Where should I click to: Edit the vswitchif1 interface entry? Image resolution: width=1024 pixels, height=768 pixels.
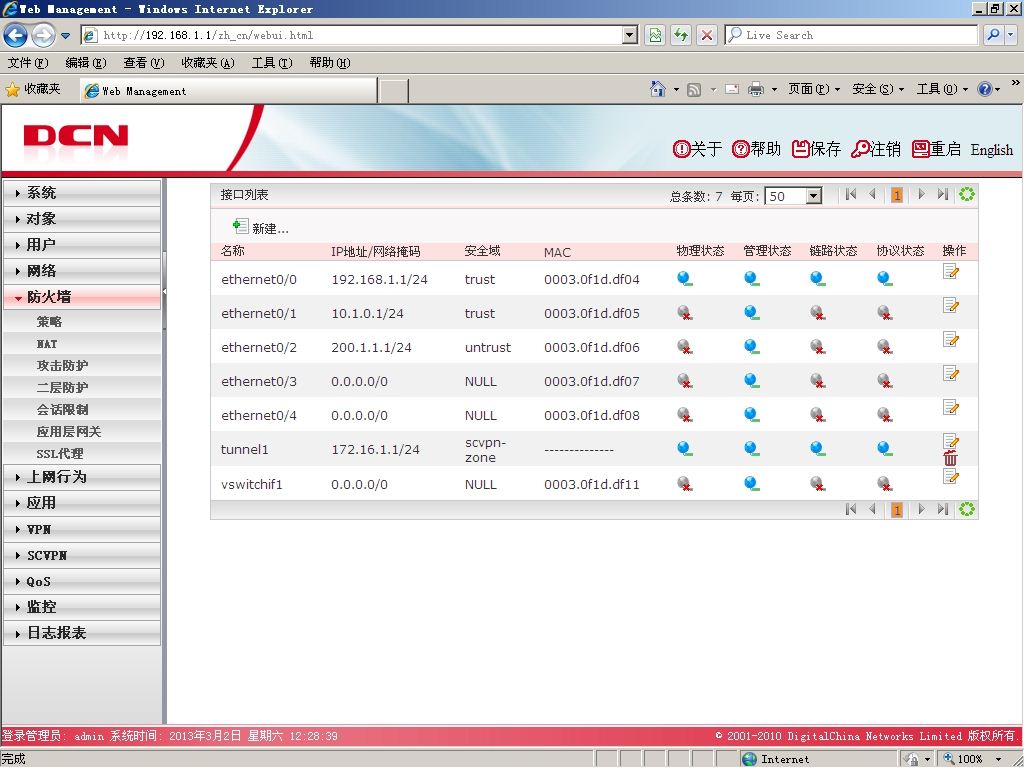pos(951,476)
